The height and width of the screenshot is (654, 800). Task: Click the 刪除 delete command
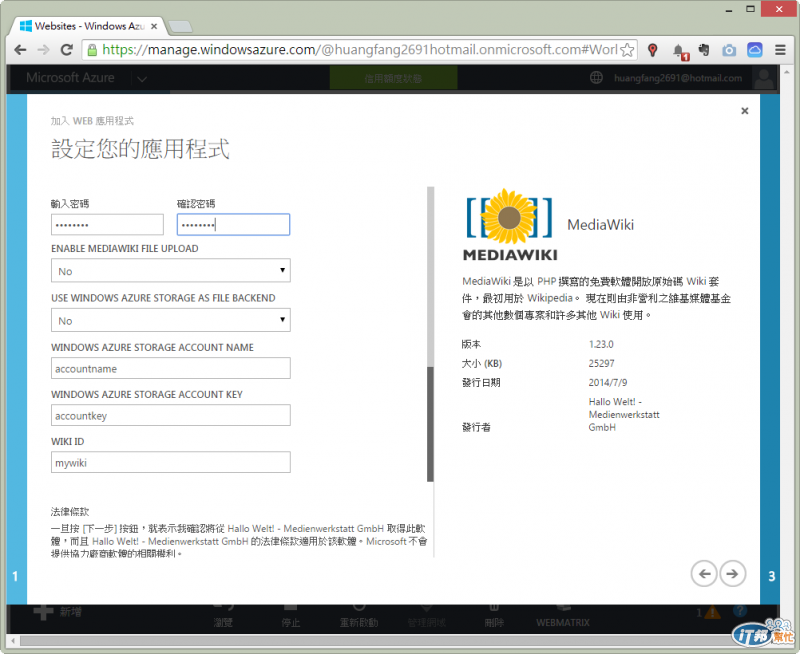click(x=494, y=616)
